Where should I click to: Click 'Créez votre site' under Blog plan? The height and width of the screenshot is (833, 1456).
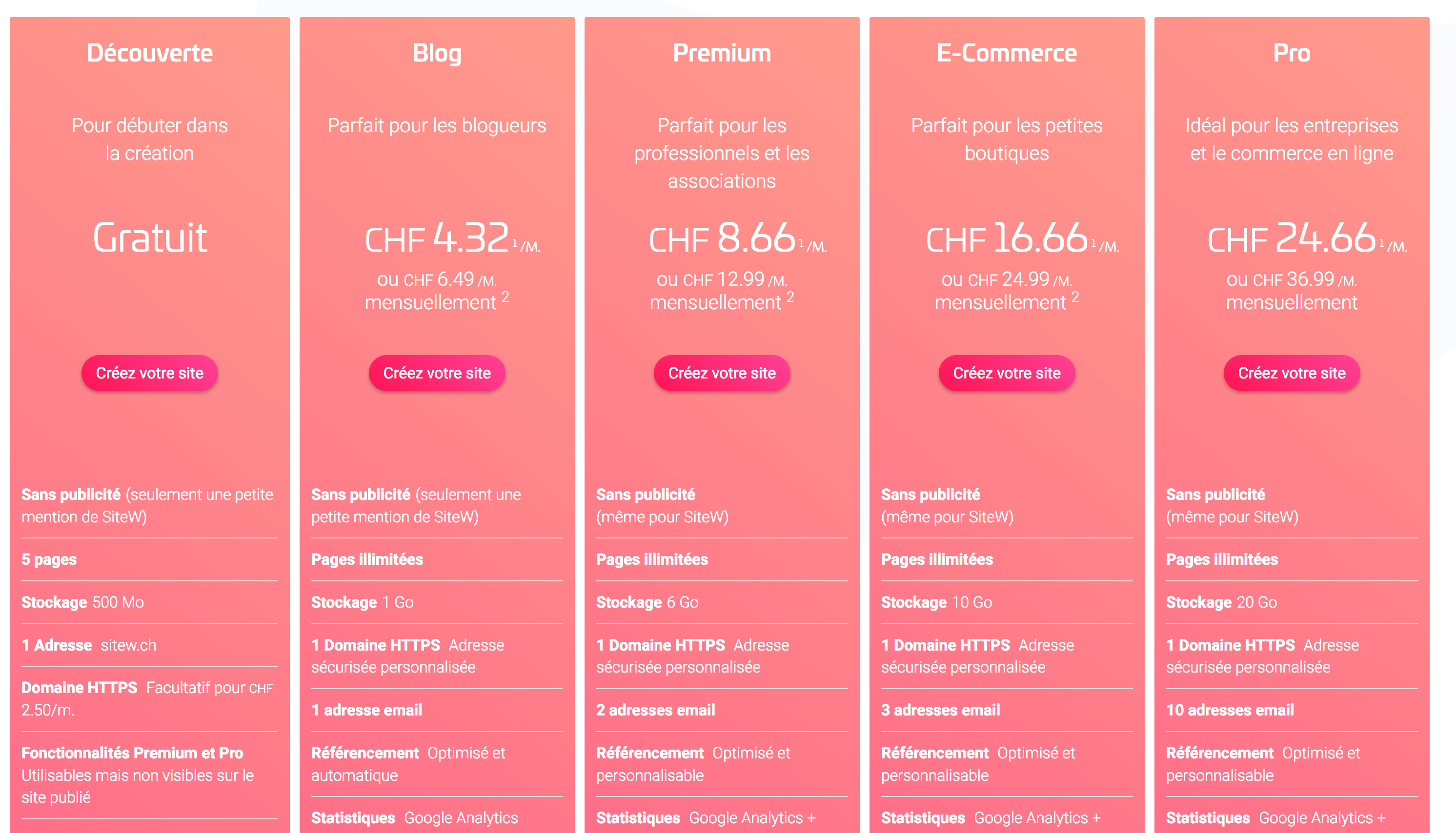437,373
